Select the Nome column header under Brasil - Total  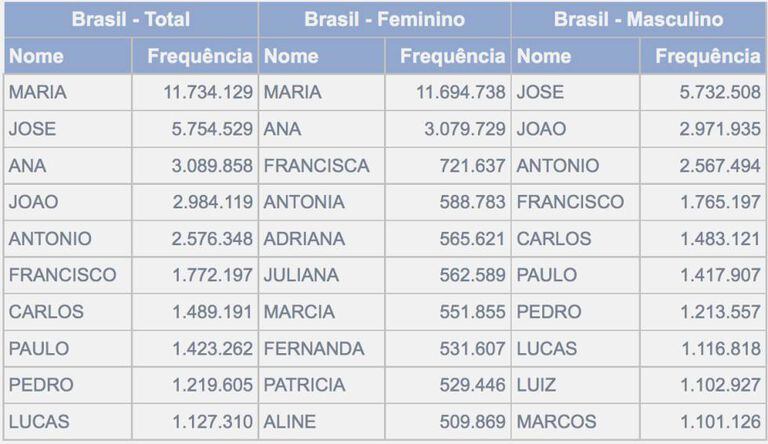click(36, 56)
